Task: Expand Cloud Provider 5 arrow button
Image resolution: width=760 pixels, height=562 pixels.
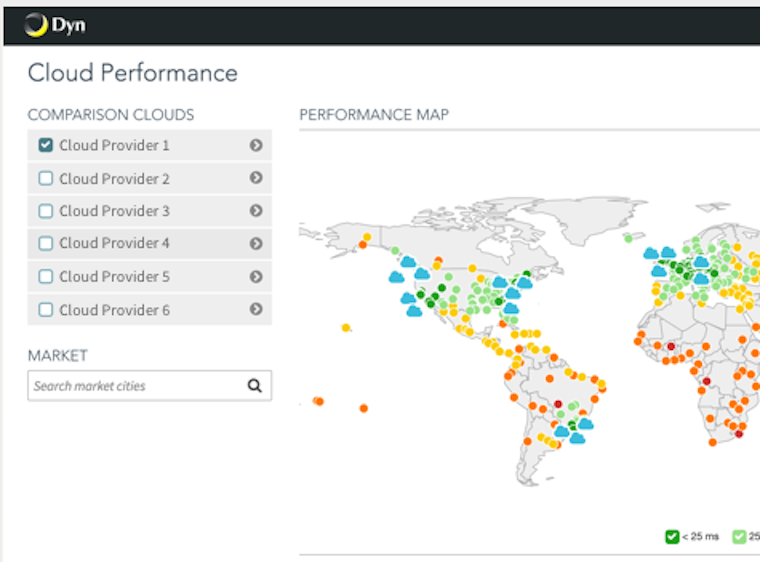Action: (256, 276)
